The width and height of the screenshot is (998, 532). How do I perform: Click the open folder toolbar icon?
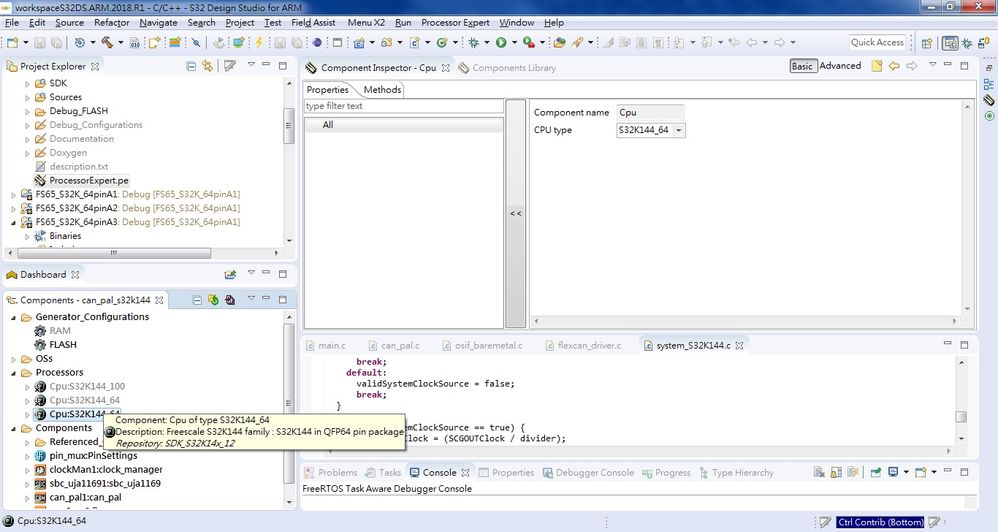pos(559,43)
